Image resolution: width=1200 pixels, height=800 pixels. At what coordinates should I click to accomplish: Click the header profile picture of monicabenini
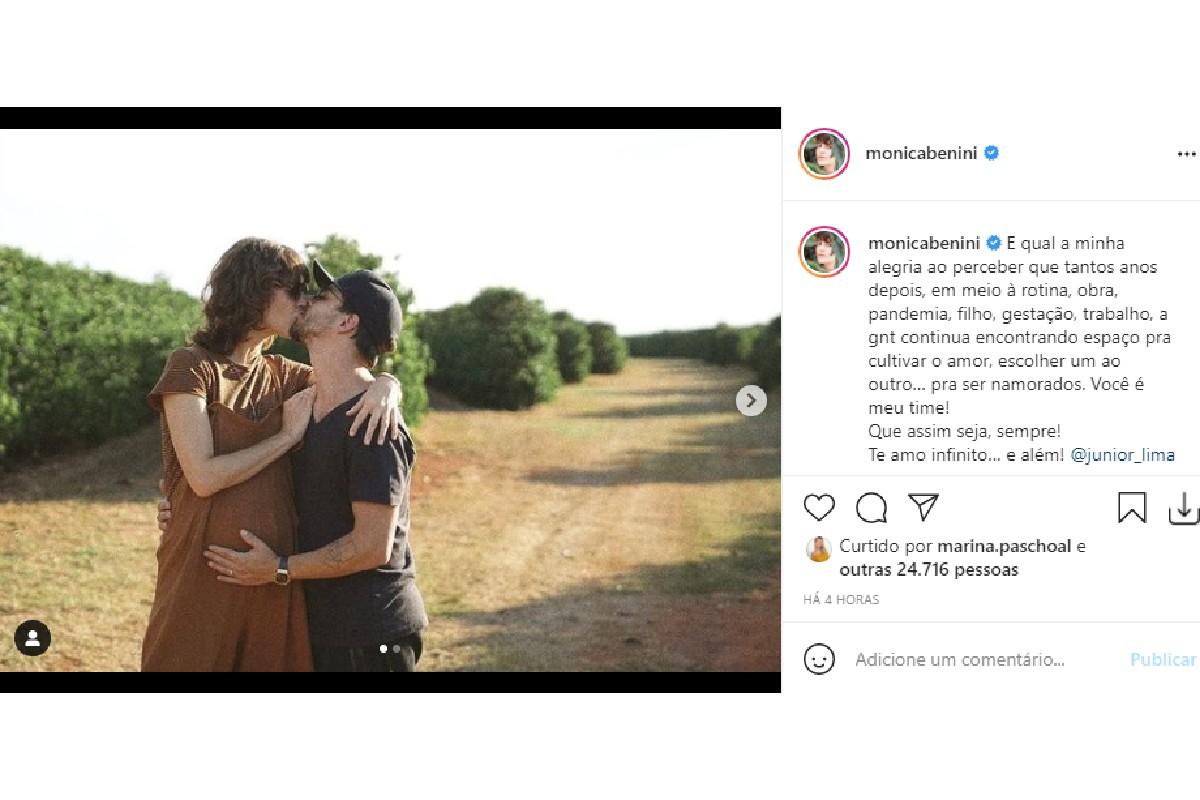[824, 154]
